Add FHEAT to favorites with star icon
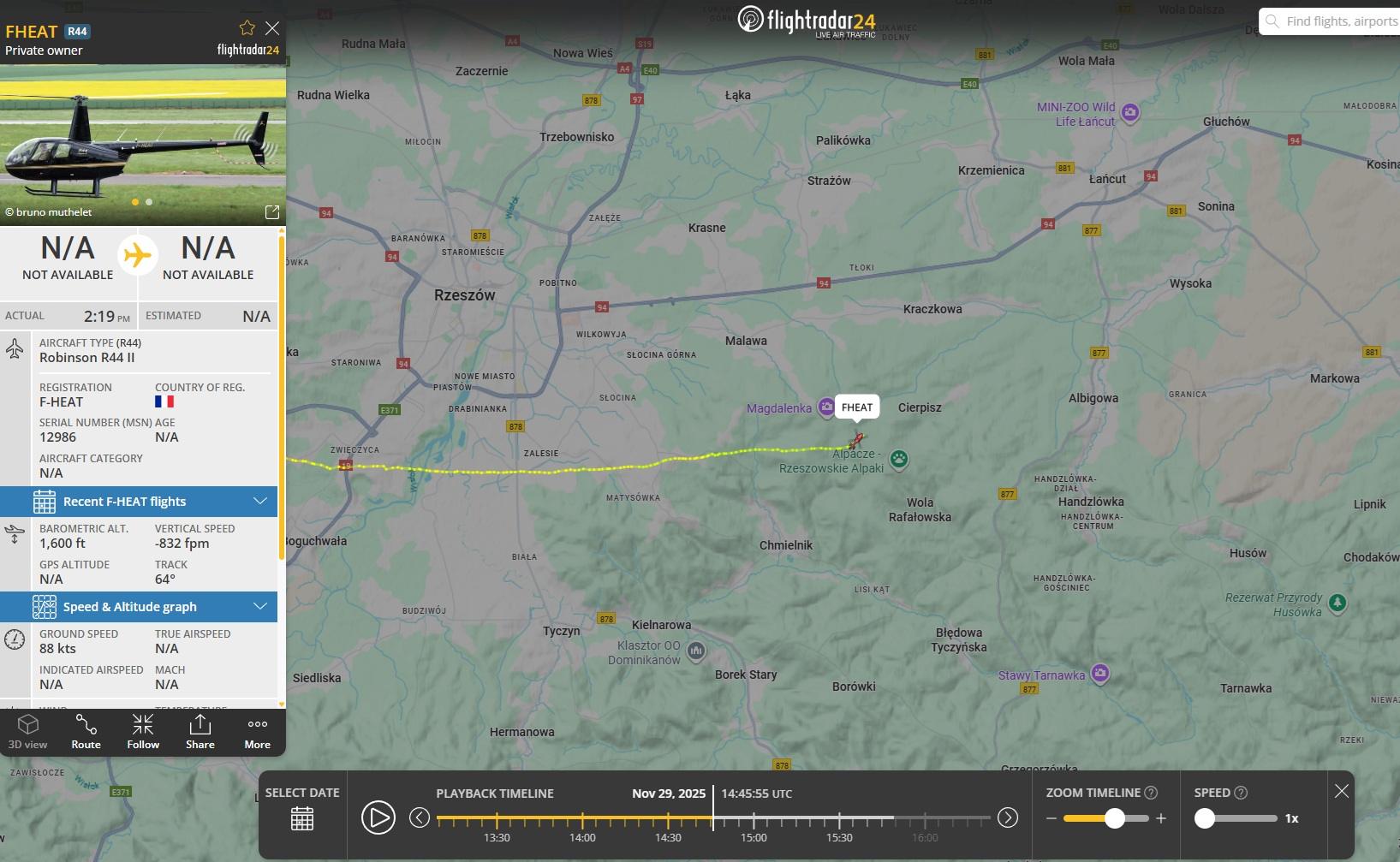Image resolution: width=1400 pixels, height=862 pixels. click(x=247, y=28)
